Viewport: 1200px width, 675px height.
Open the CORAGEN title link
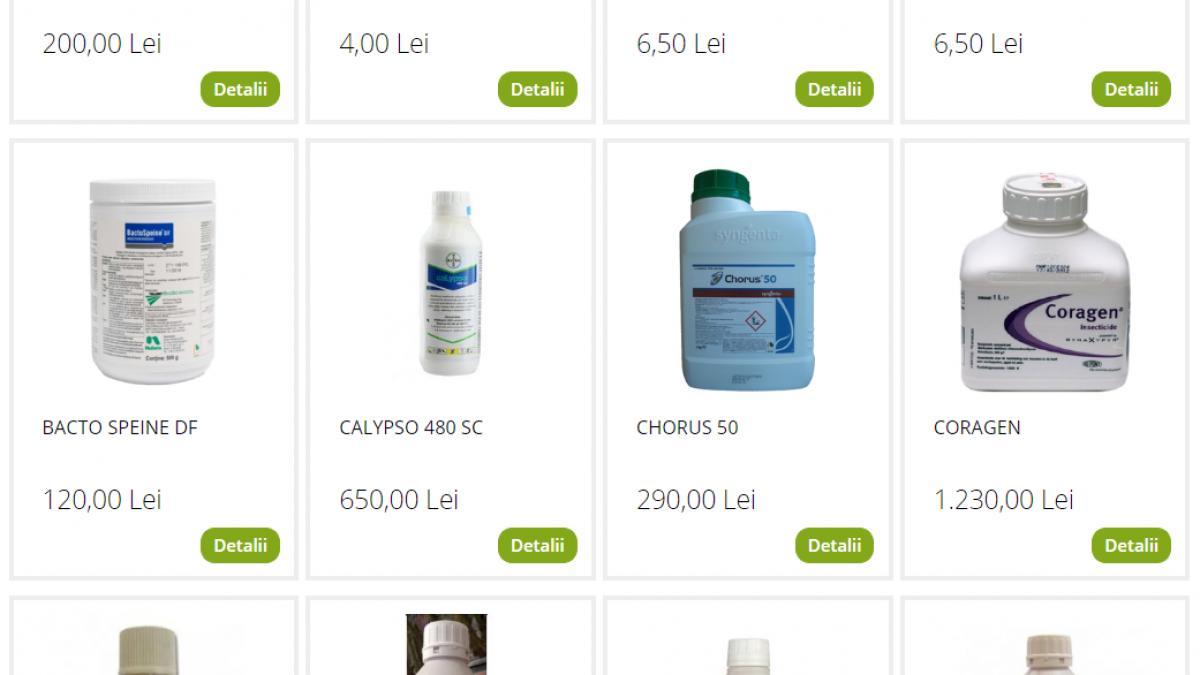(977, 428)
